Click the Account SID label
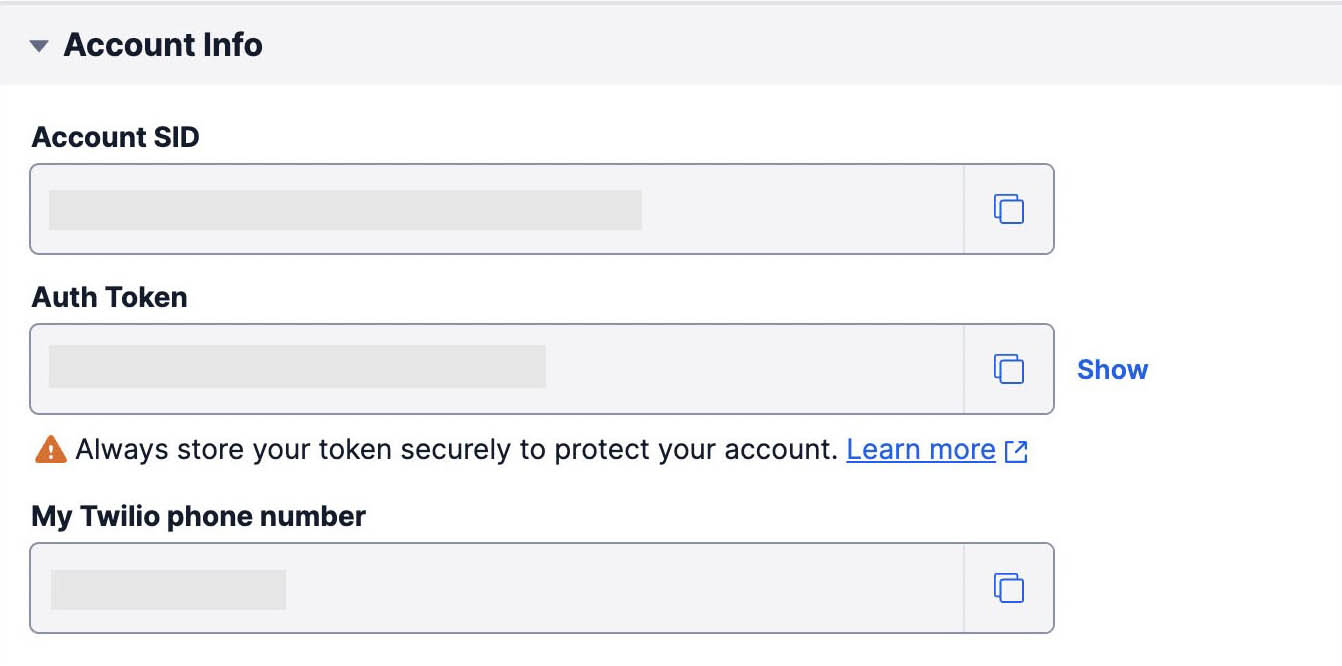This screenshot has height=666, width=1342. click(x=115, y=137)
